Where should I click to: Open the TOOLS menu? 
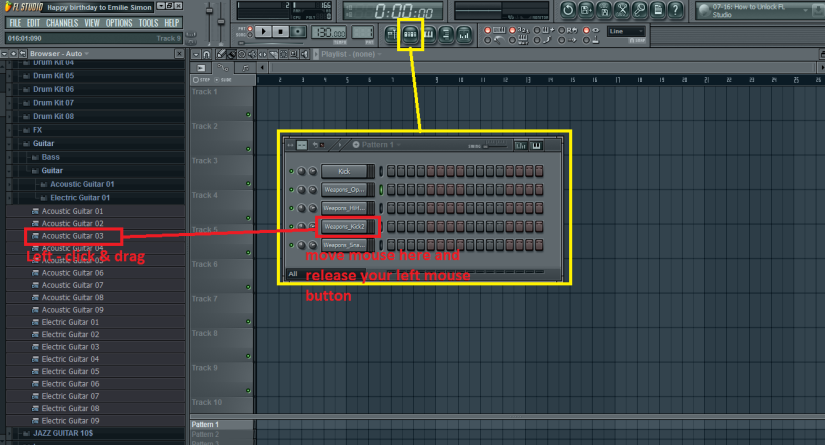click(x=148, y=23)
